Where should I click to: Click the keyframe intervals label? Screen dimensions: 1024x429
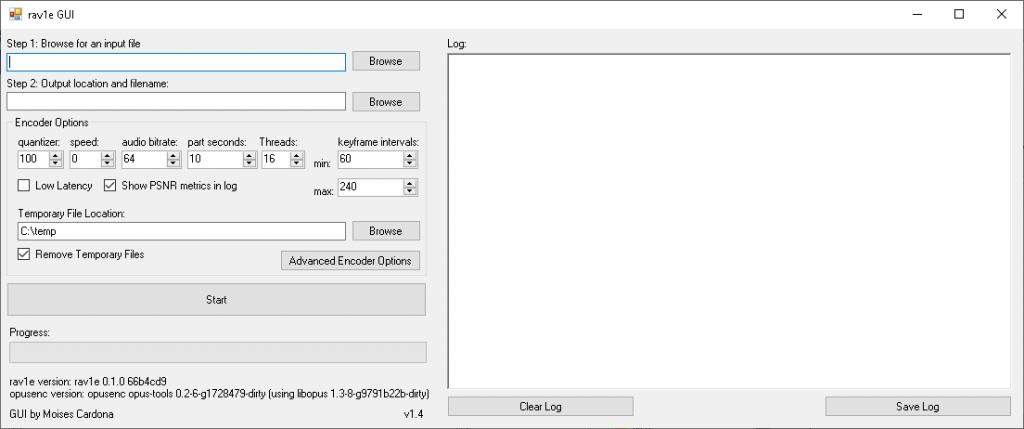click(378, 142)
